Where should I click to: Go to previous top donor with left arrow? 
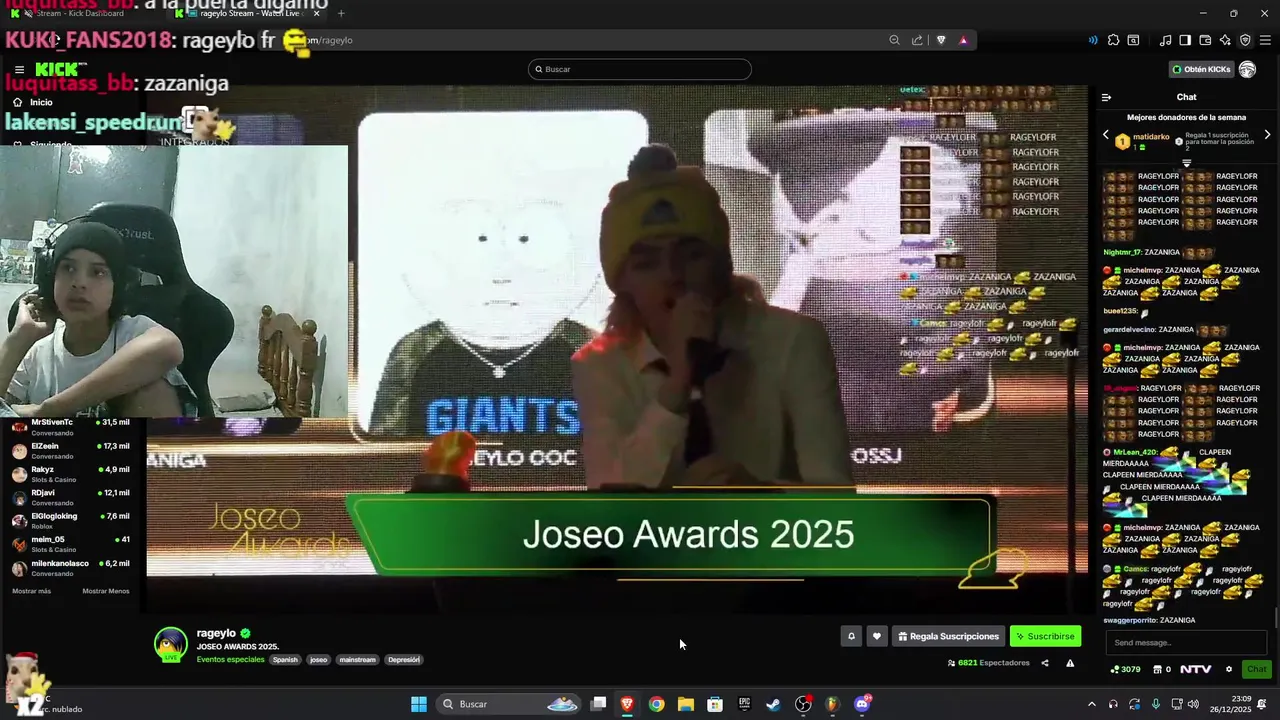click(x=1106, y=134)
